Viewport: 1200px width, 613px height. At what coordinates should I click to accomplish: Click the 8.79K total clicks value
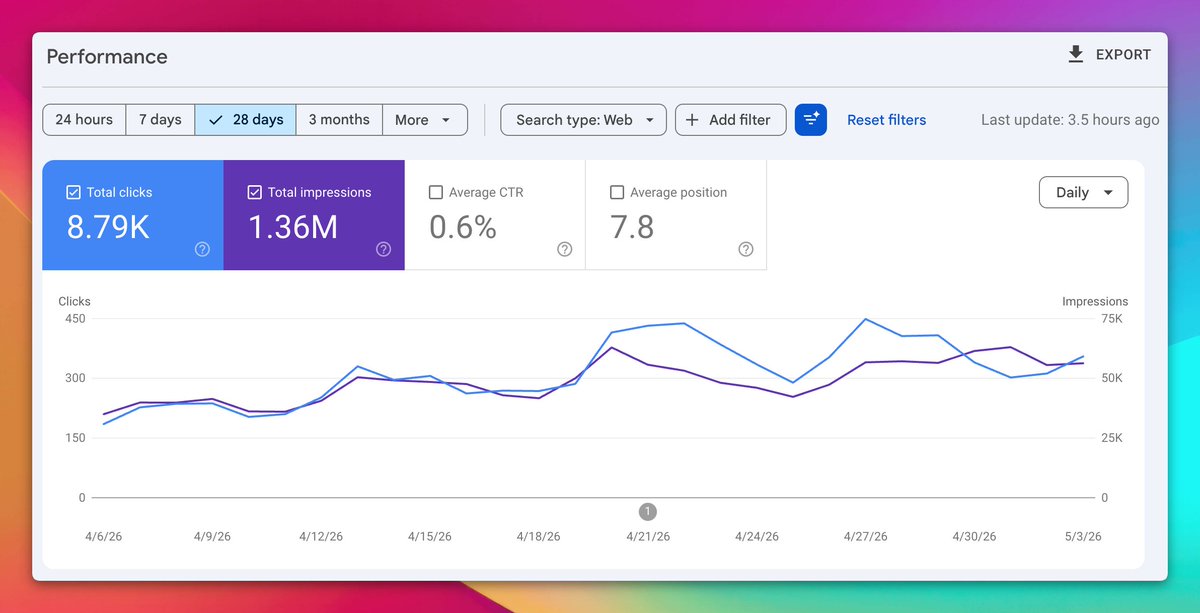(108, 228)
